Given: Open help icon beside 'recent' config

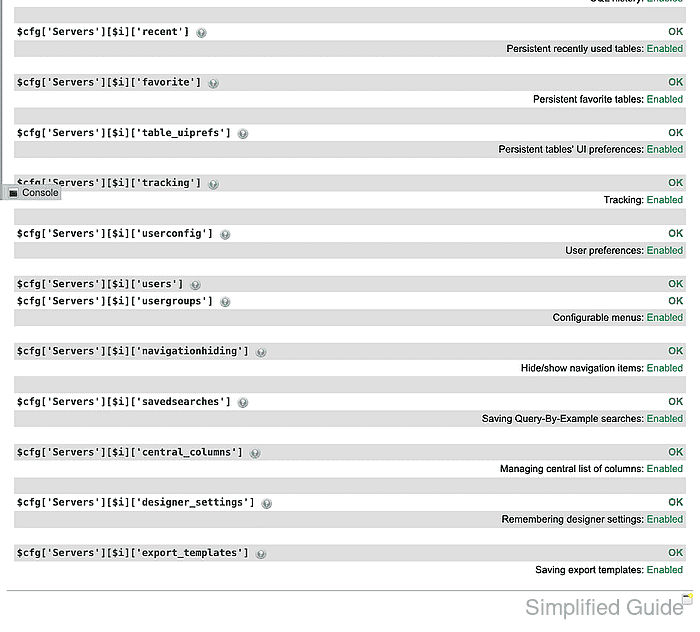Looking at the screenshot, I should 201,33.
